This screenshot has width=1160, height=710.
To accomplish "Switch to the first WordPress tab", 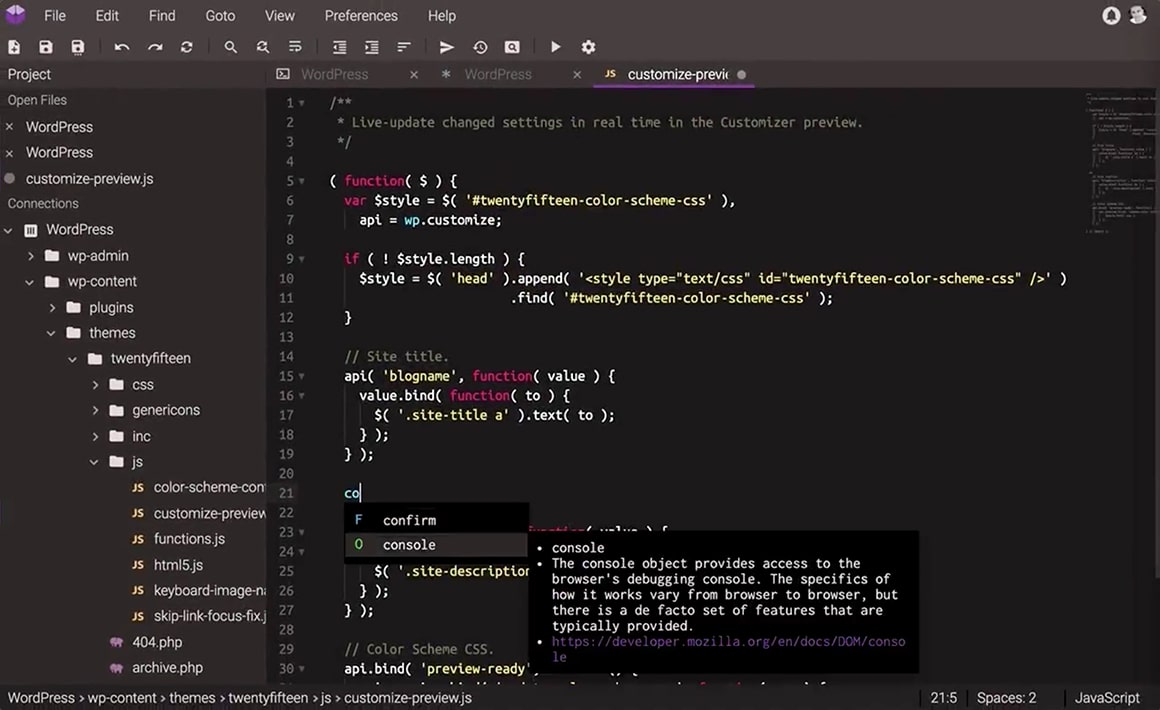I will 335,74.
